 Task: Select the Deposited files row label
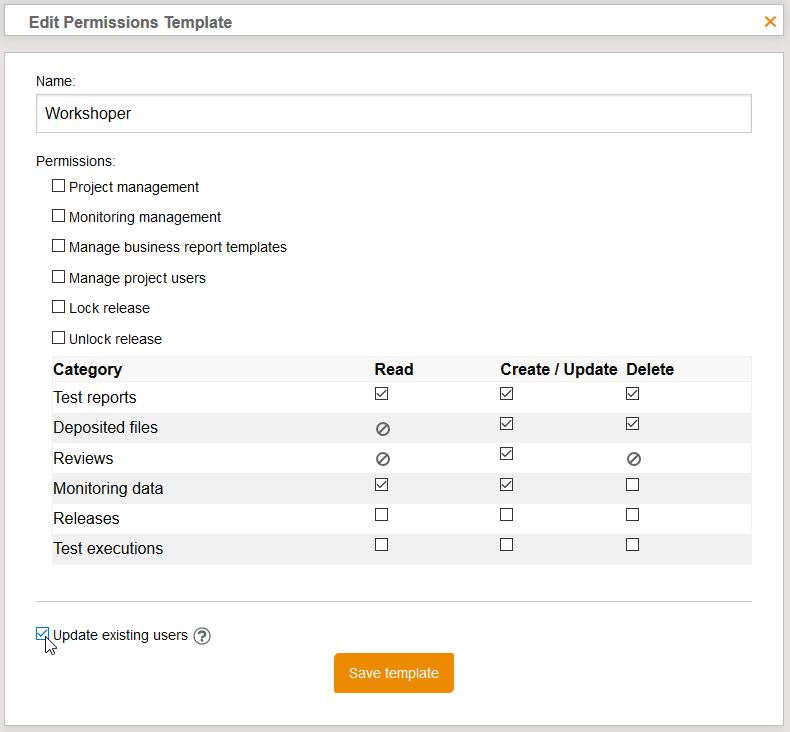[105, 428]
